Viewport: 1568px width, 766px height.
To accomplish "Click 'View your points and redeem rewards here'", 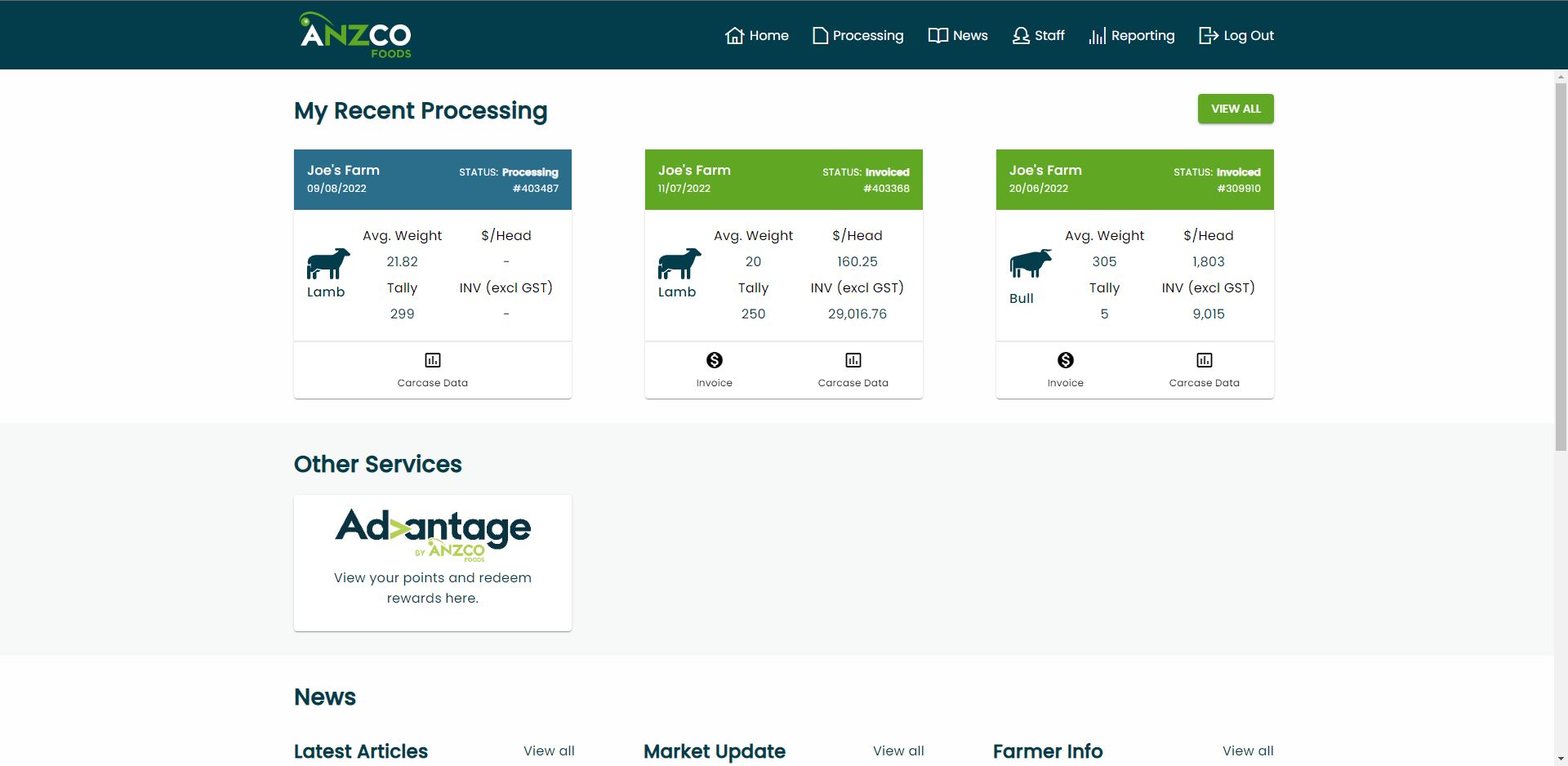I will tap(433, 588).
